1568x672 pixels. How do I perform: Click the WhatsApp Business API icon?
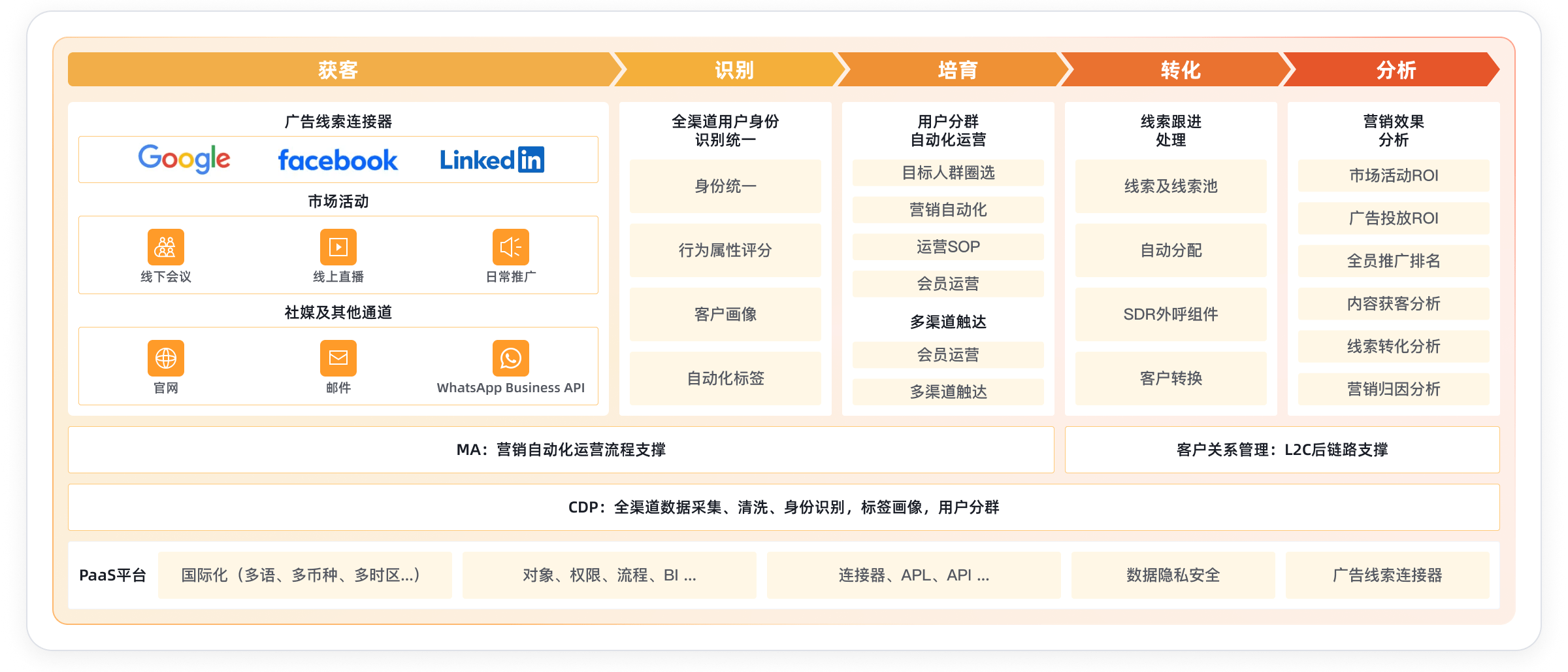(x=510, y=358)
